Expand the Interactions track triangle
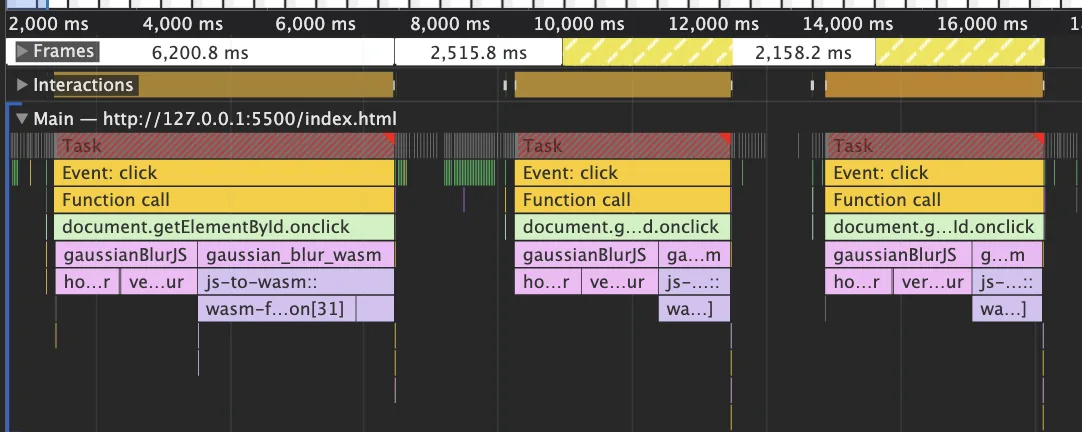 [x=22, y=86]
